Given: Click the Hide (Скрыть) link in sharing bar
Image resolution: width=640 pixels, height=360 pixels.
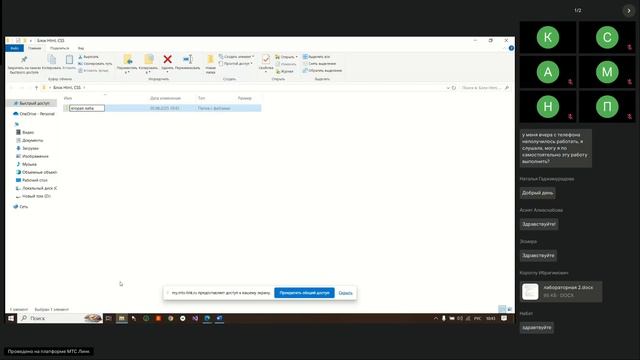Looking at the screenshot, I should (x=346, y=293).
